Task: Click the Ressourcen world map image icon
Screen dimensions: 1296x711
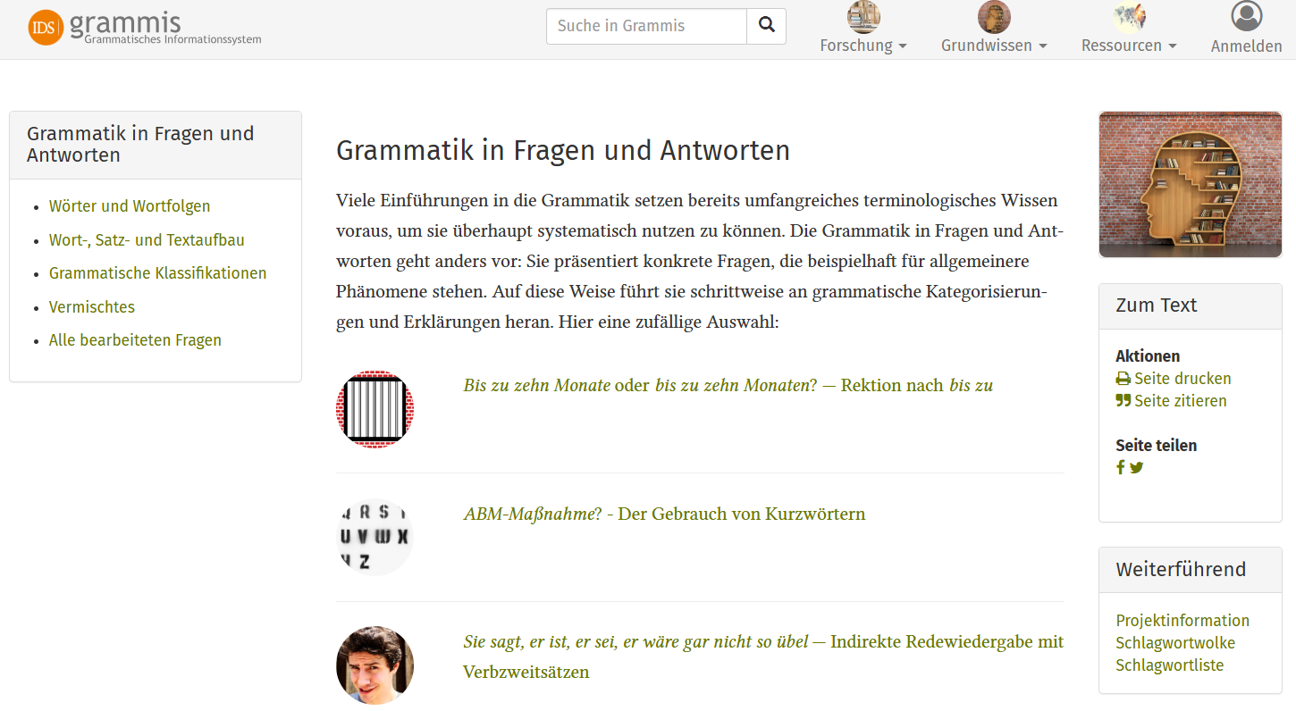Action: 1127,15
